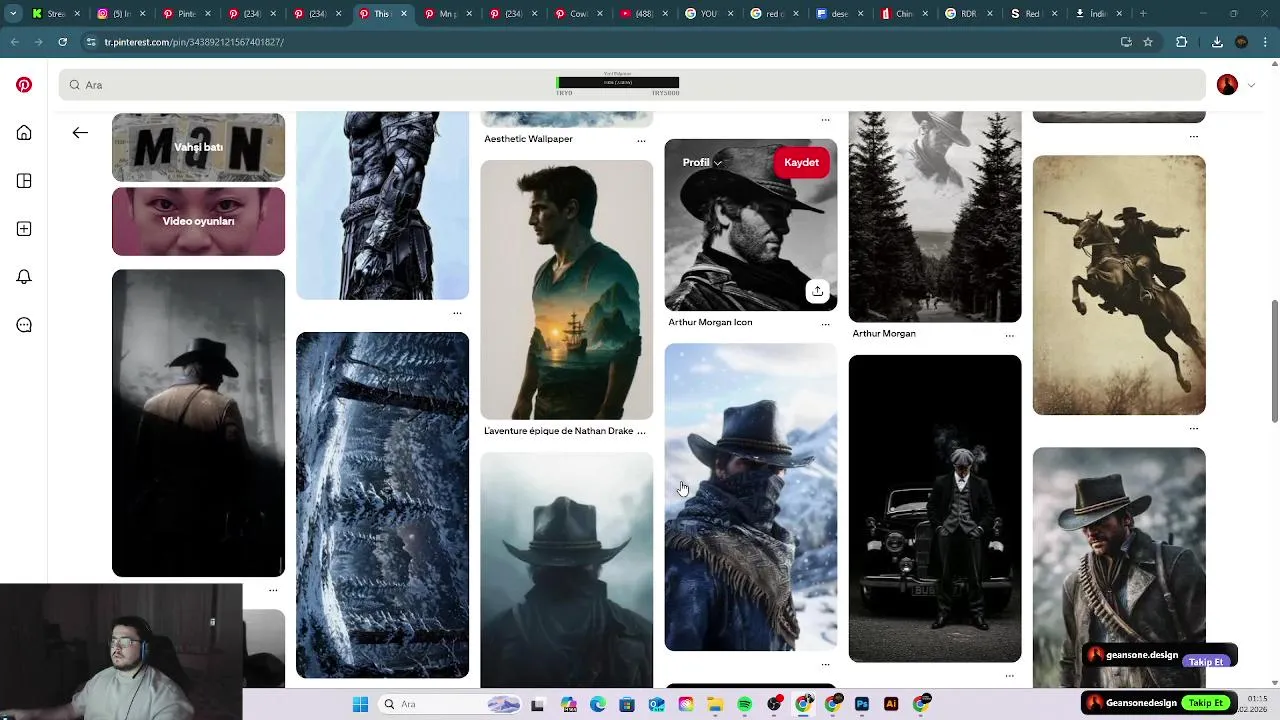Open the Chrome three-dot menu
The image size is (1280, 720).
(x=1265, y=42)
